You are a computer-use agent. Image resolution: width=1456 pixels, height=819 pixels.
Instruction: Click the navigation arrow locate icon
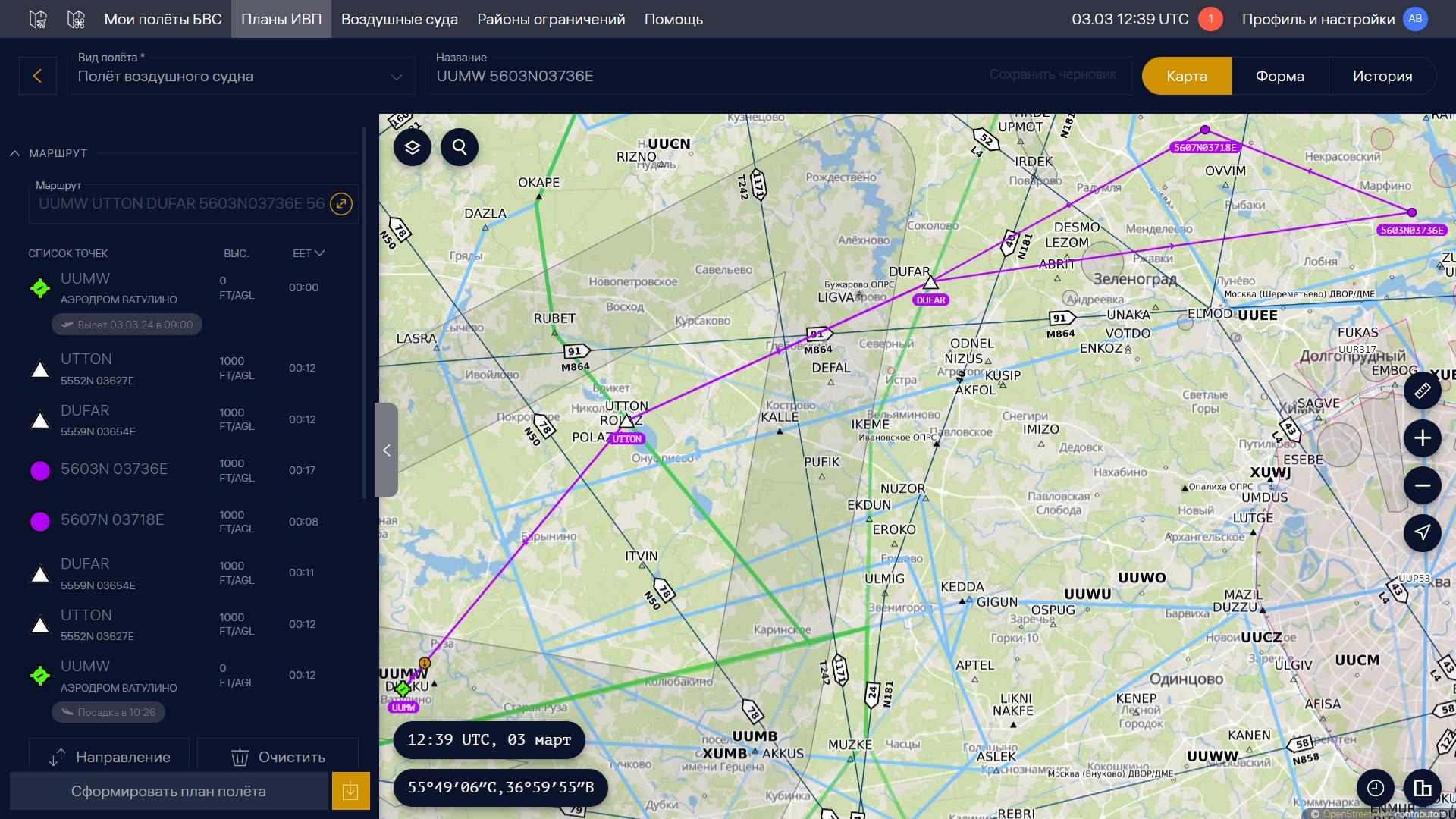coord(1422,532)
